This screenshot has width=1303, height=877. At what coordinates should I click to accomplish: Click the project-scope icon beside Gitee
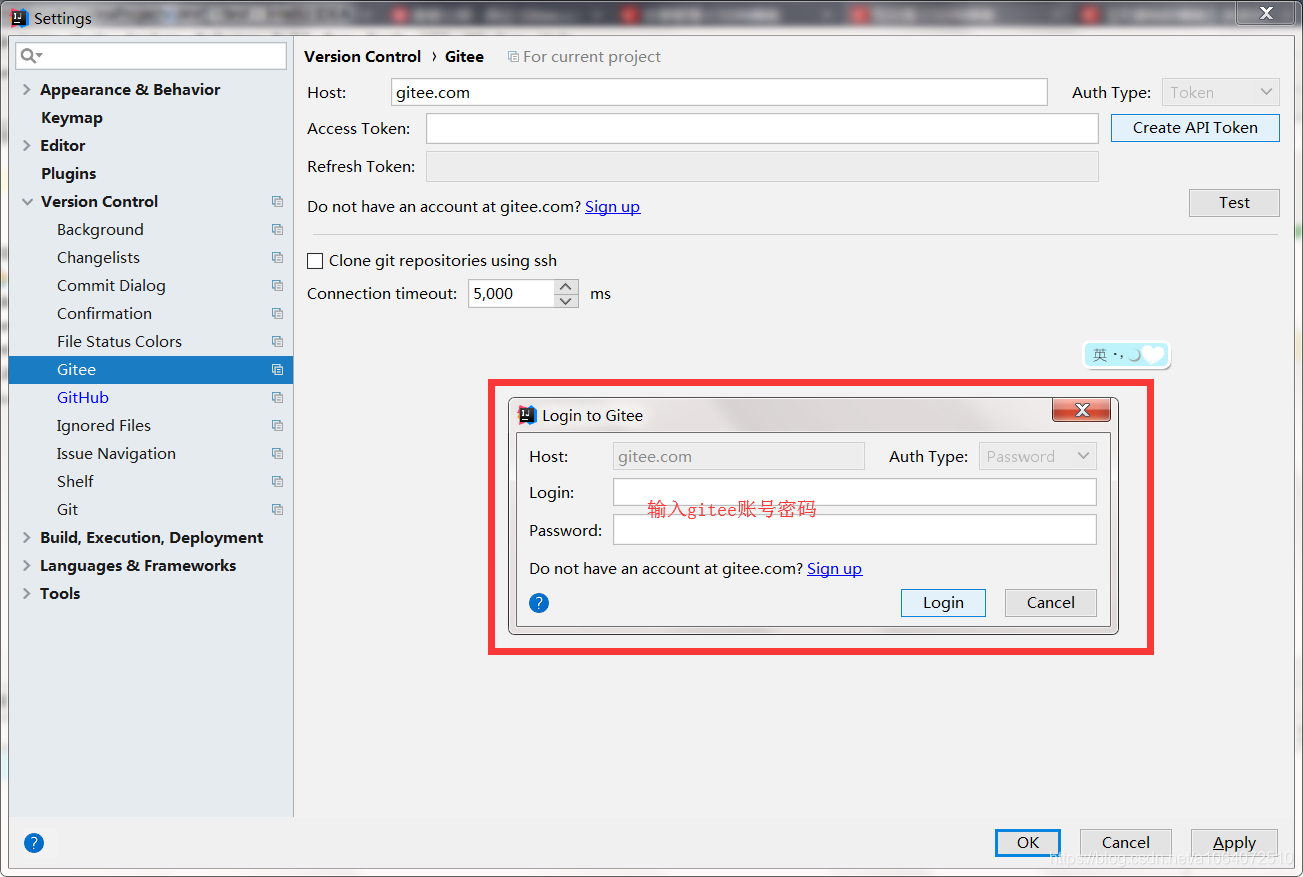tap(277, 369)
